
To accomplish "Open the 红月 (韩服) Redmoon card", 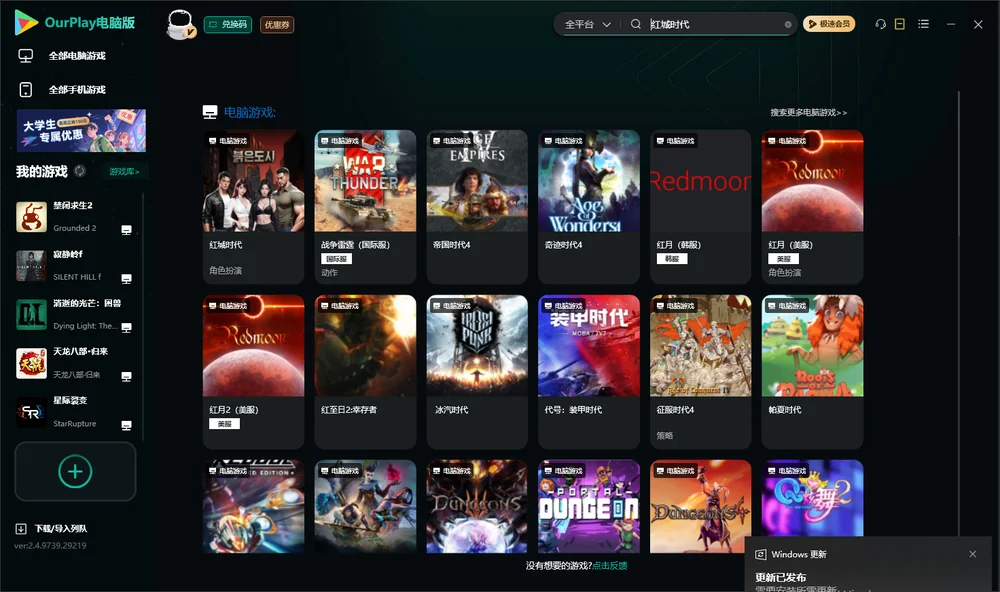I will pyautogui.click(x=700, y=207).
